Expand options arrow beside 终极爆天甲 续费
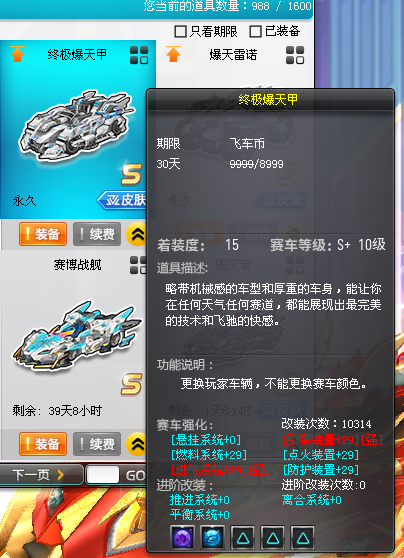This screenshot has height=558, width=404. (x=136, y=234)
